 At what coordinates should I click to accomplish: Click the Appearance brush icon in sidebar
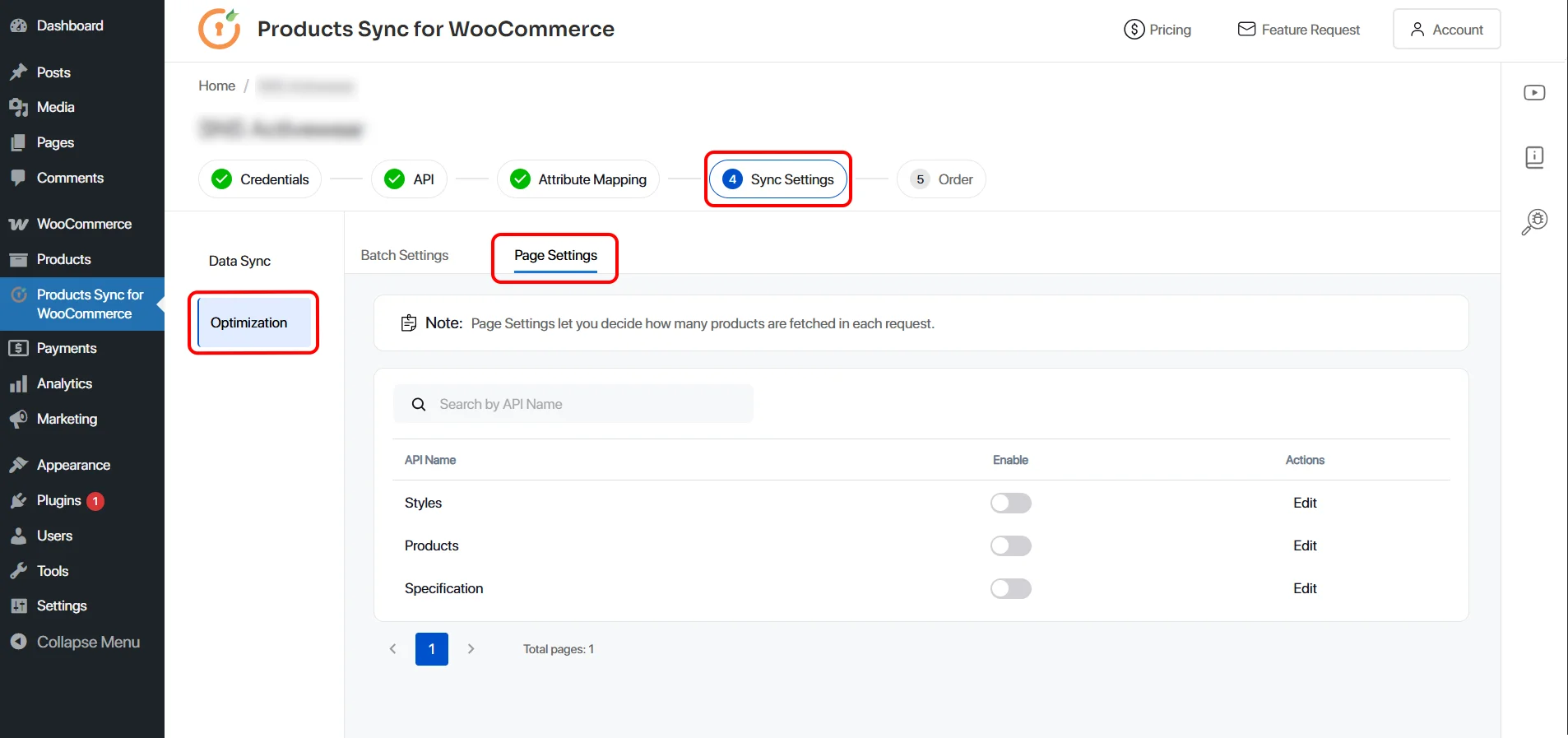18,465
